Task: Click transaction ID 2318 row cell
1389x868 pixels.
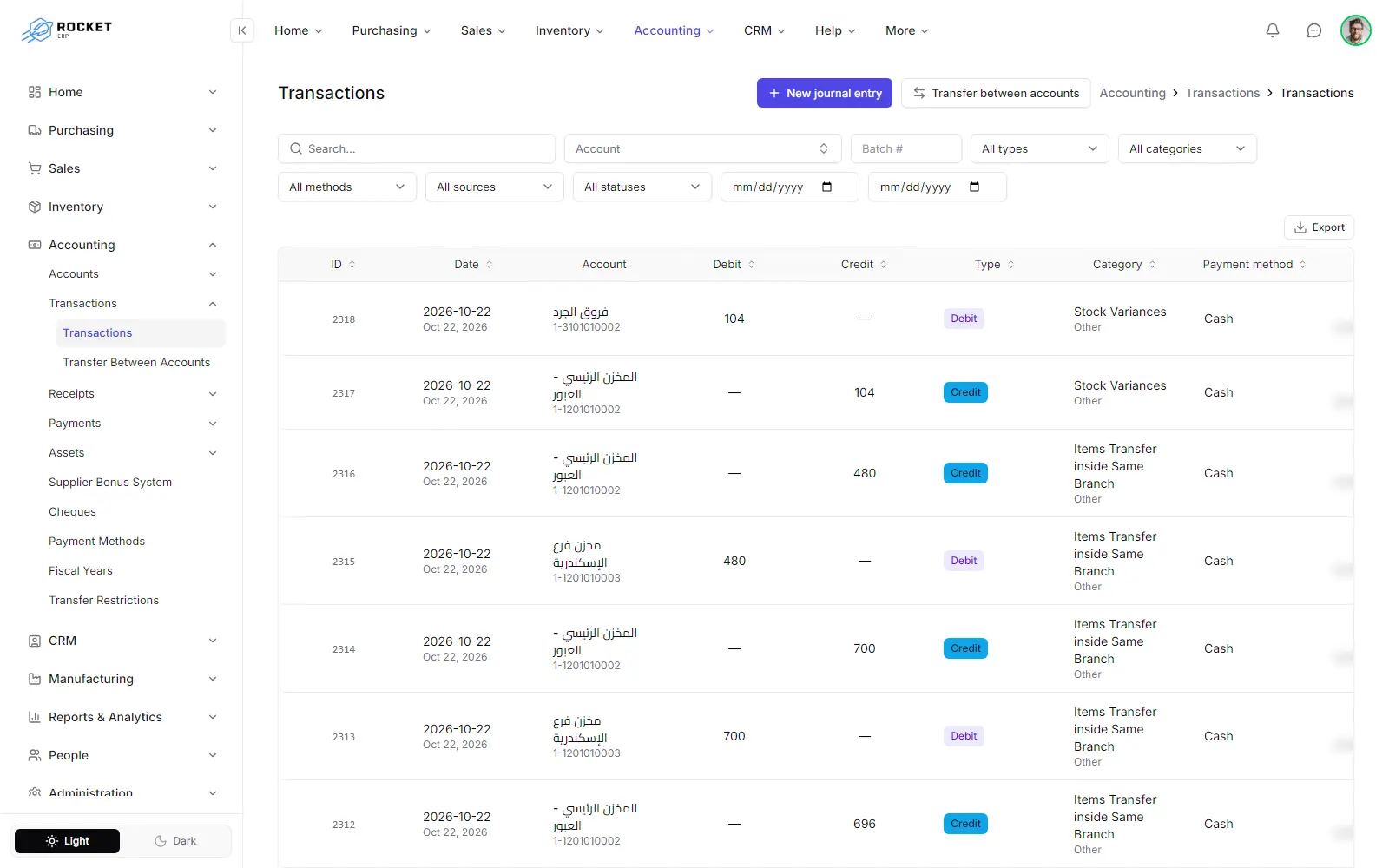Action: 344,319
